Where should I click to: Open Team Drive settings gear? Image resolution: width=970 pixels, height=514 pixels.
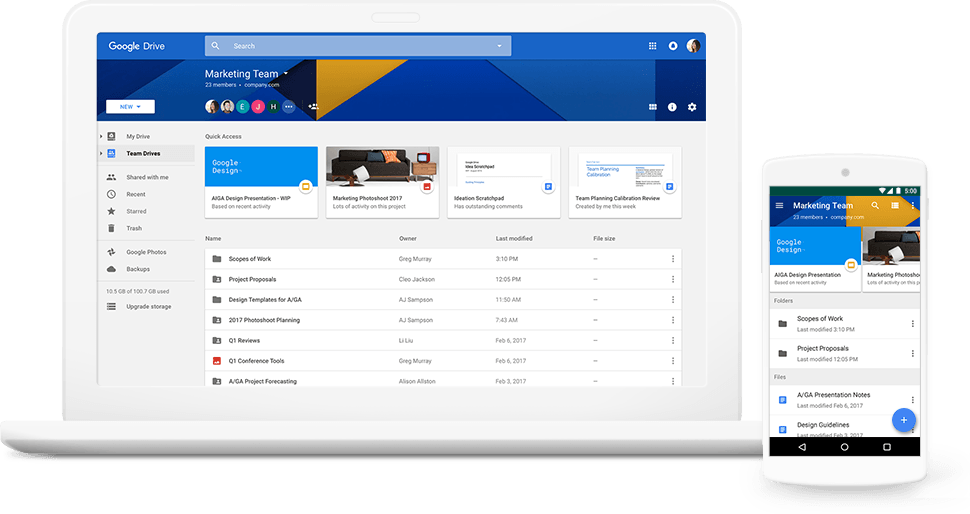pyautogui.click(x=692, y=107)
